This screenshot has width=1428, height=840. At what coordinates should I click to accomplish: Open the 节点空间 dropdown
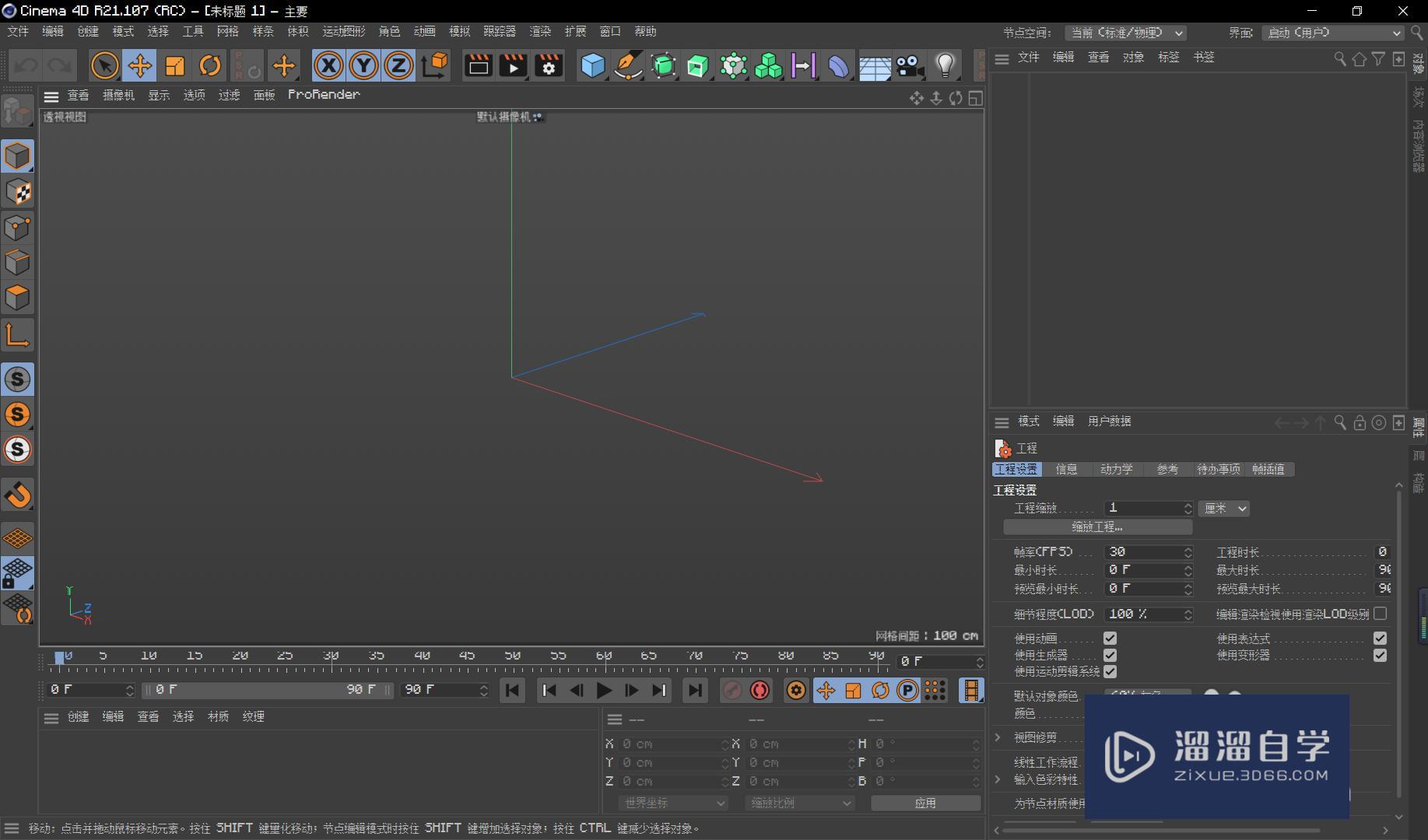tap(1125, 33)
